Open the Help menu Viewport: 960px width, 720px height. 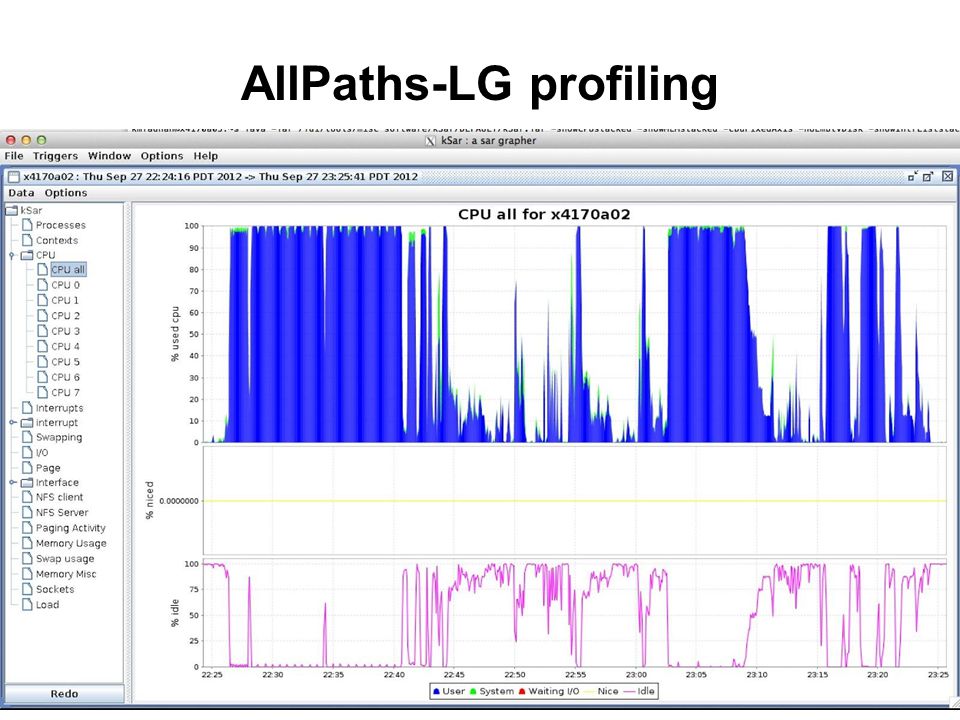(x=206, y=156)
